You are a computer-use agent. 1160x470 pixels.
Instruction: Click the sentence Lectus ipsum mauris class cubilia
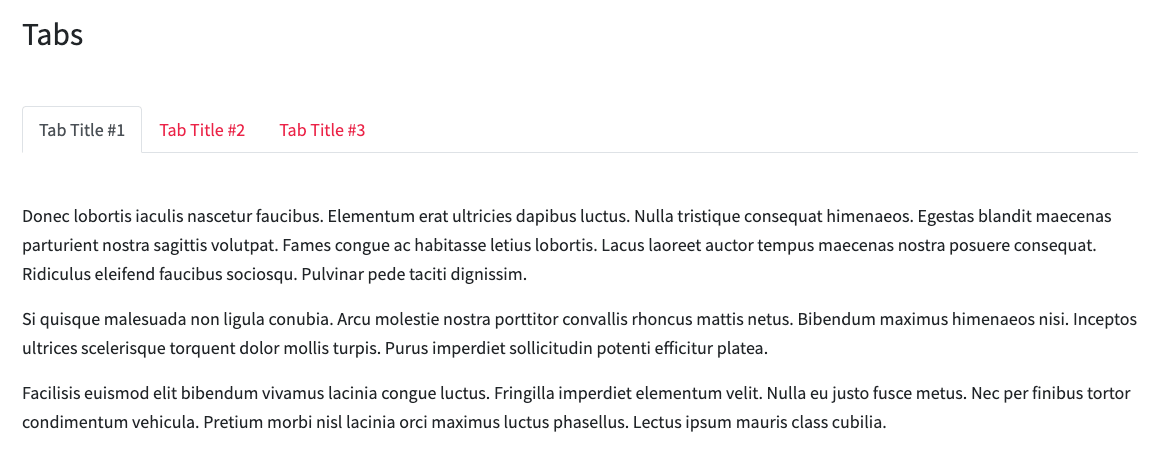click(x=758, y=423)
